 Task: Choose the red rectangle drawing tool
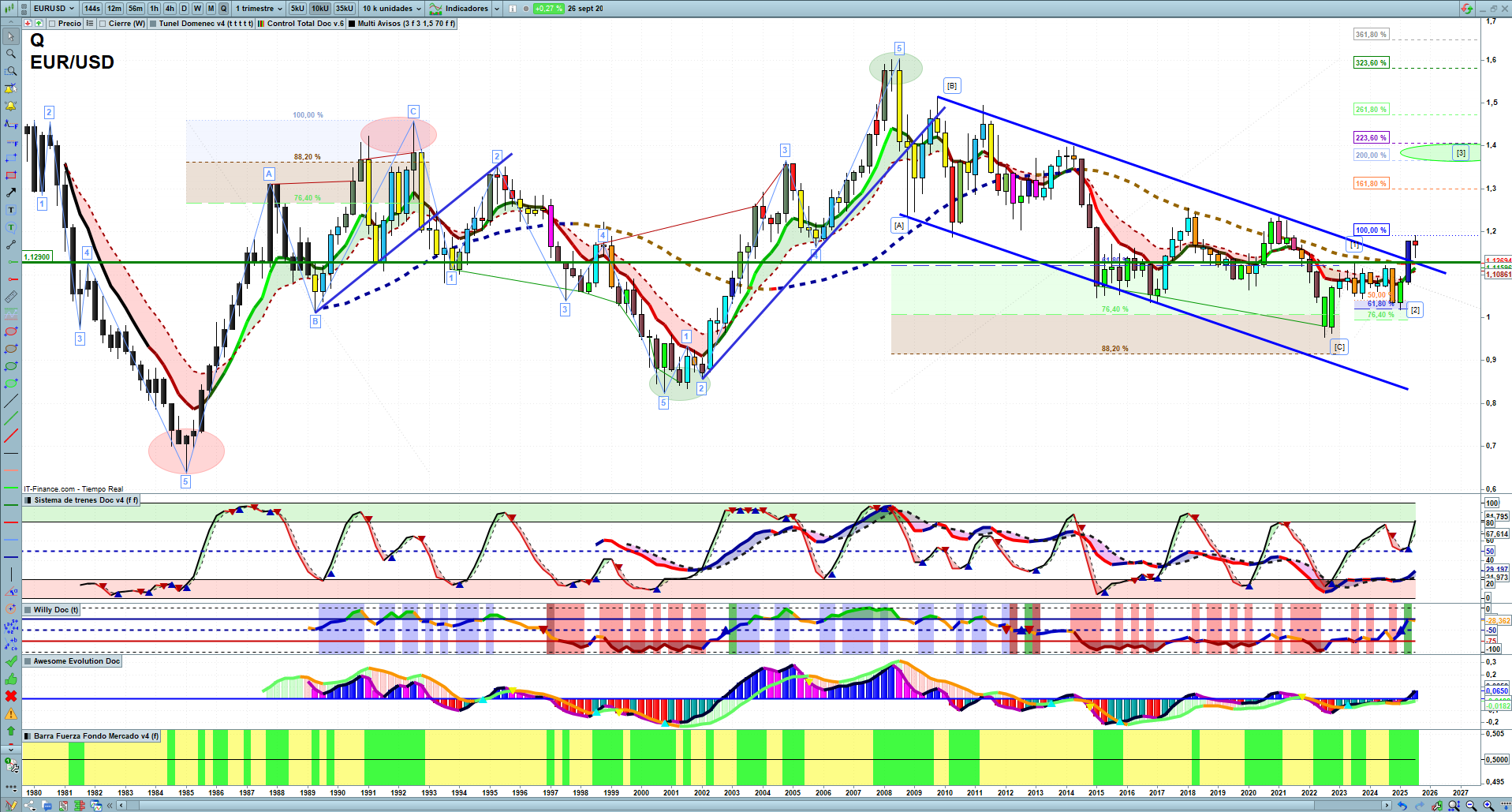11,175
